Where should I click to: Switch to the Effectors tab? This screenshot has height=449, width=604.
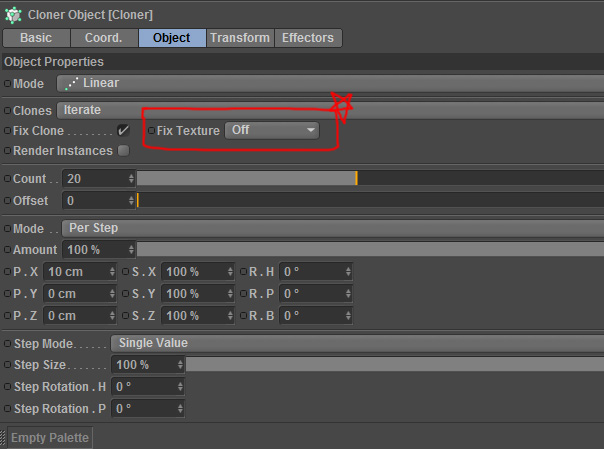click(x=308, y=38)
